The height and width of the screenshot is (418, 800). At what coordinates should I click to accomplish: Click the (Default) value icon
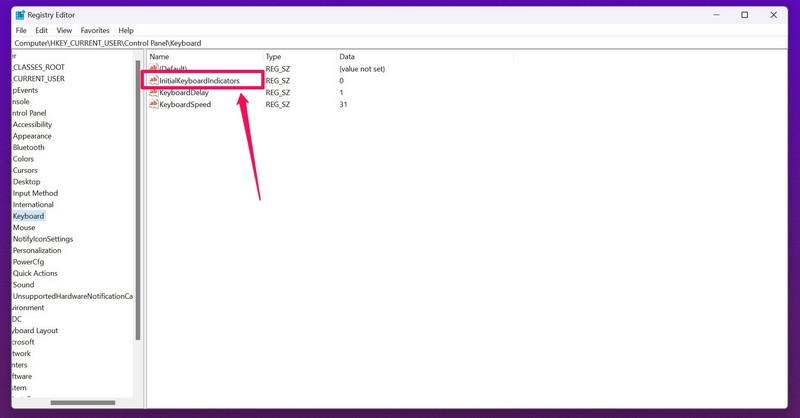pyautogui.click(x=154, y=69)
